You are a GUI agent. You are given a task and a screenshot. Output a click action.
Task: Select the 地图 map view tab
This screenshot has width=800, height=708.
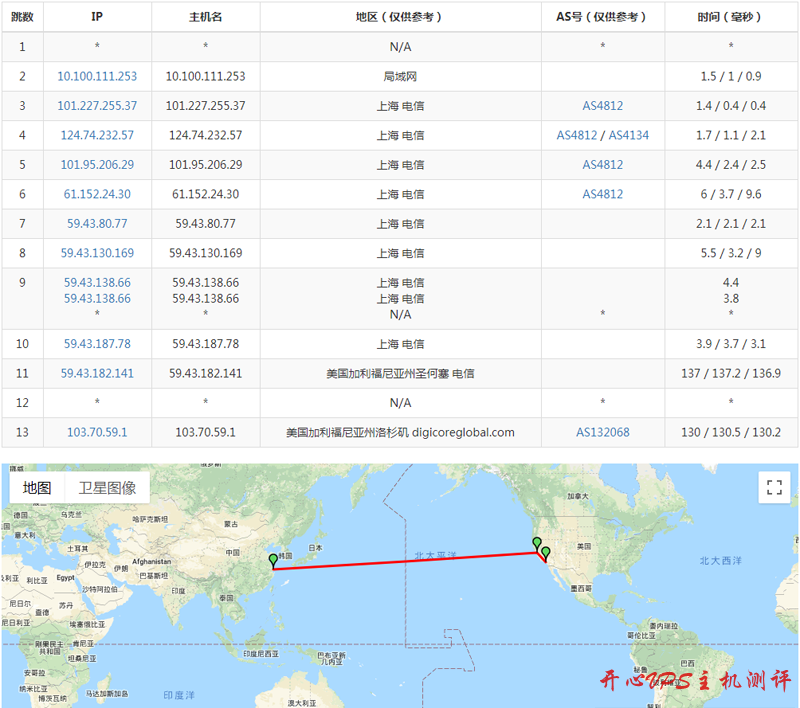click(37, 488)
